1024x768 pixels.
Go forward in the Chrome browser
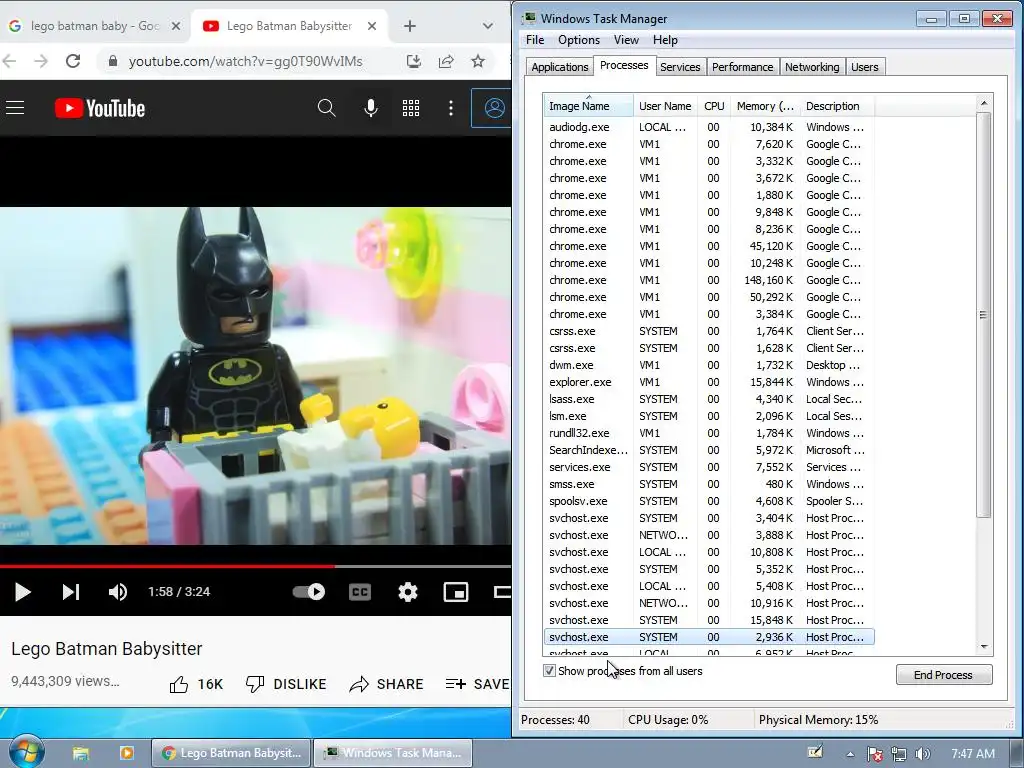click(x=40, y=61)
